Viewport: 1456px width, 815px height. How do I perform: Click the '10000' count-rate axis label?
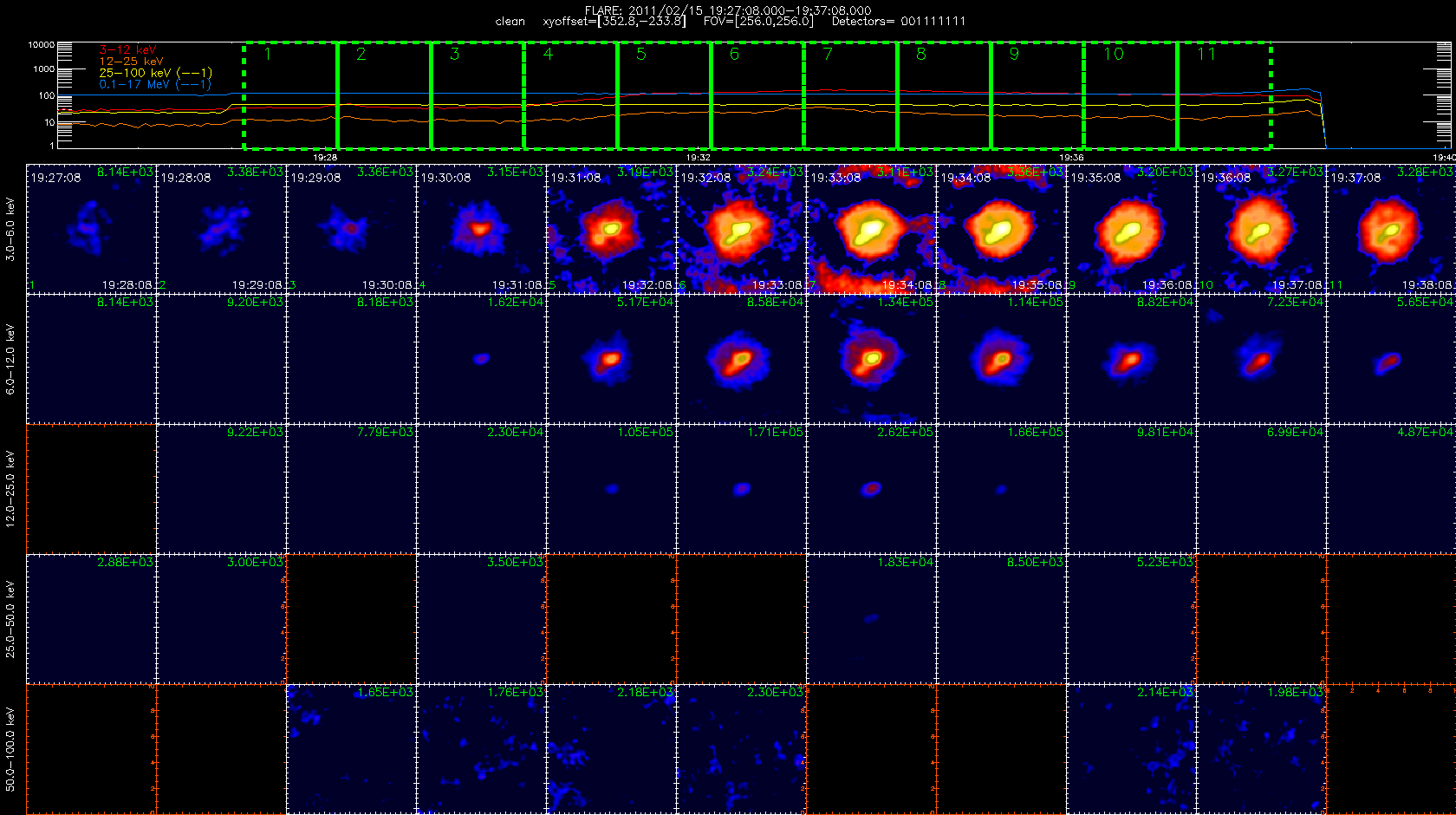(41, 45)
